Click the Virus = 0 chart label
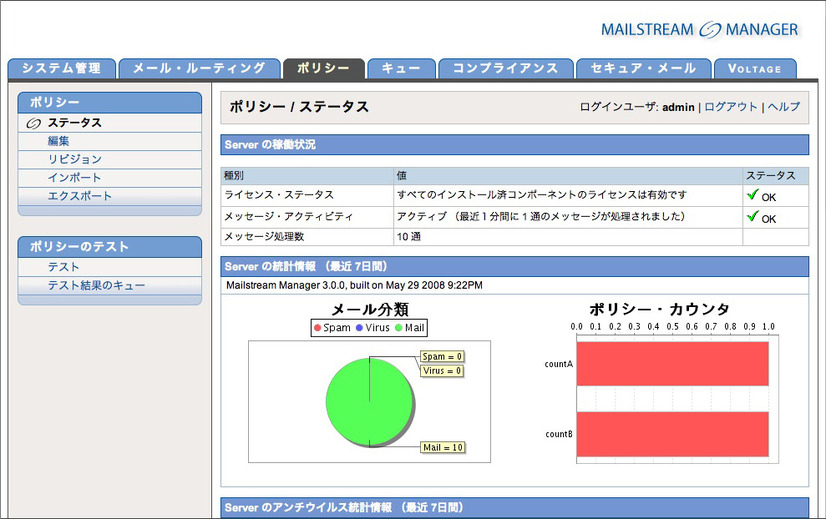The image size is (826, 519). point(442,371)
